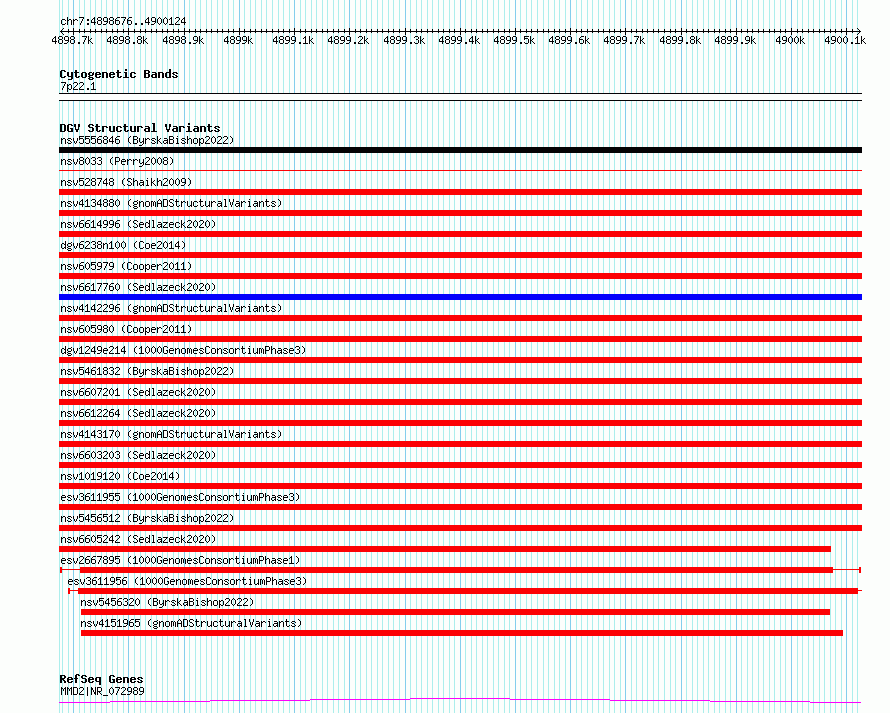
Task: Click the 4899.8k ruler mark
Action: tap(680, 40)
